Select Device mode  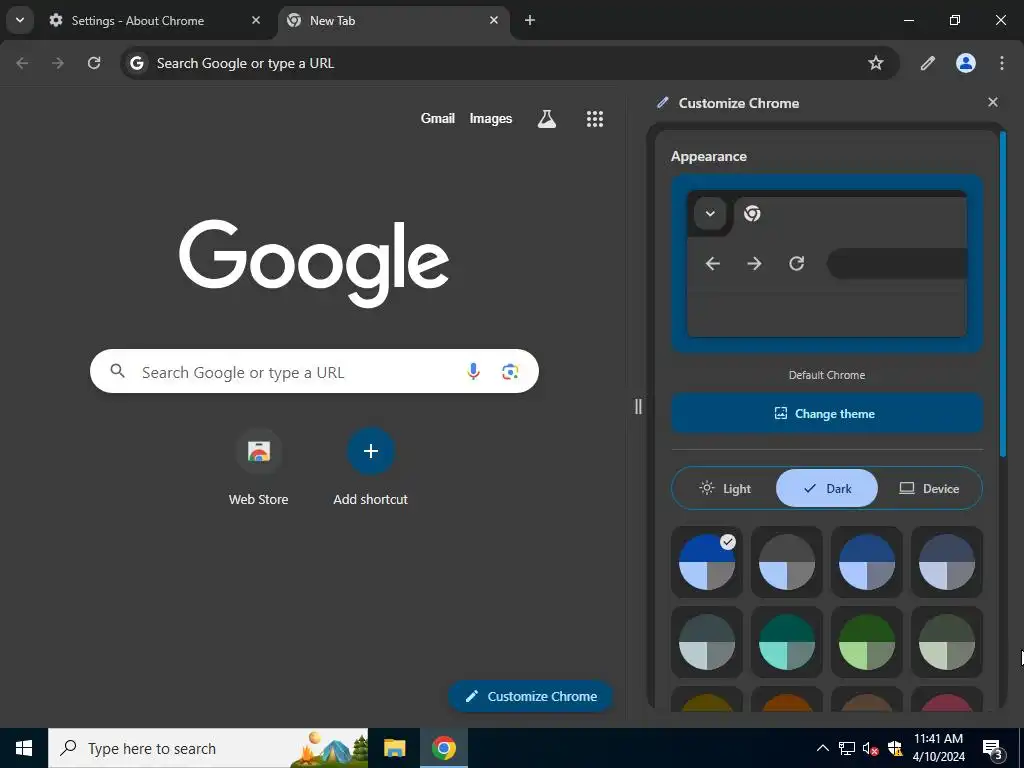(x=929, y=488)
